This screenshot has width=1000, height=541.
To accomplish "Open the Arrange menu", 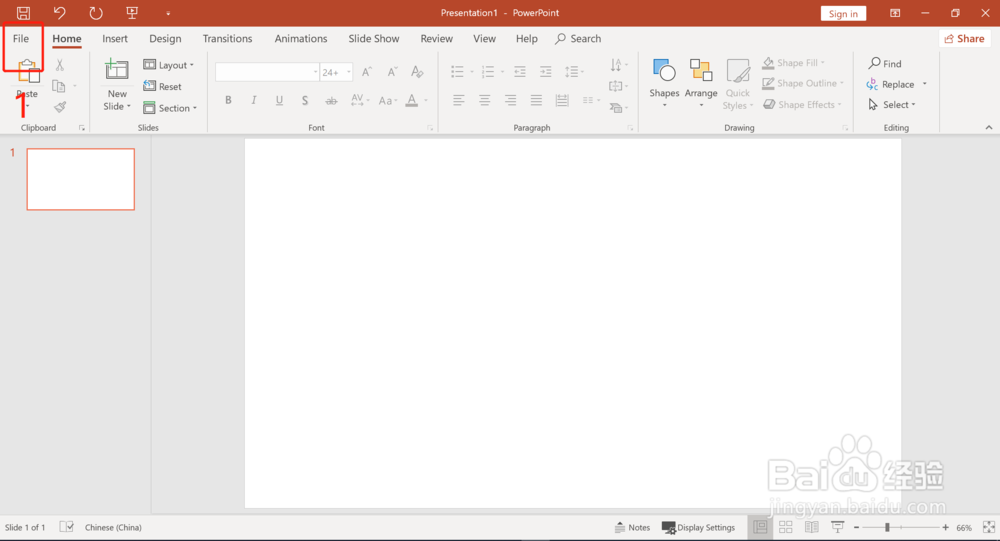I will 701,82.
